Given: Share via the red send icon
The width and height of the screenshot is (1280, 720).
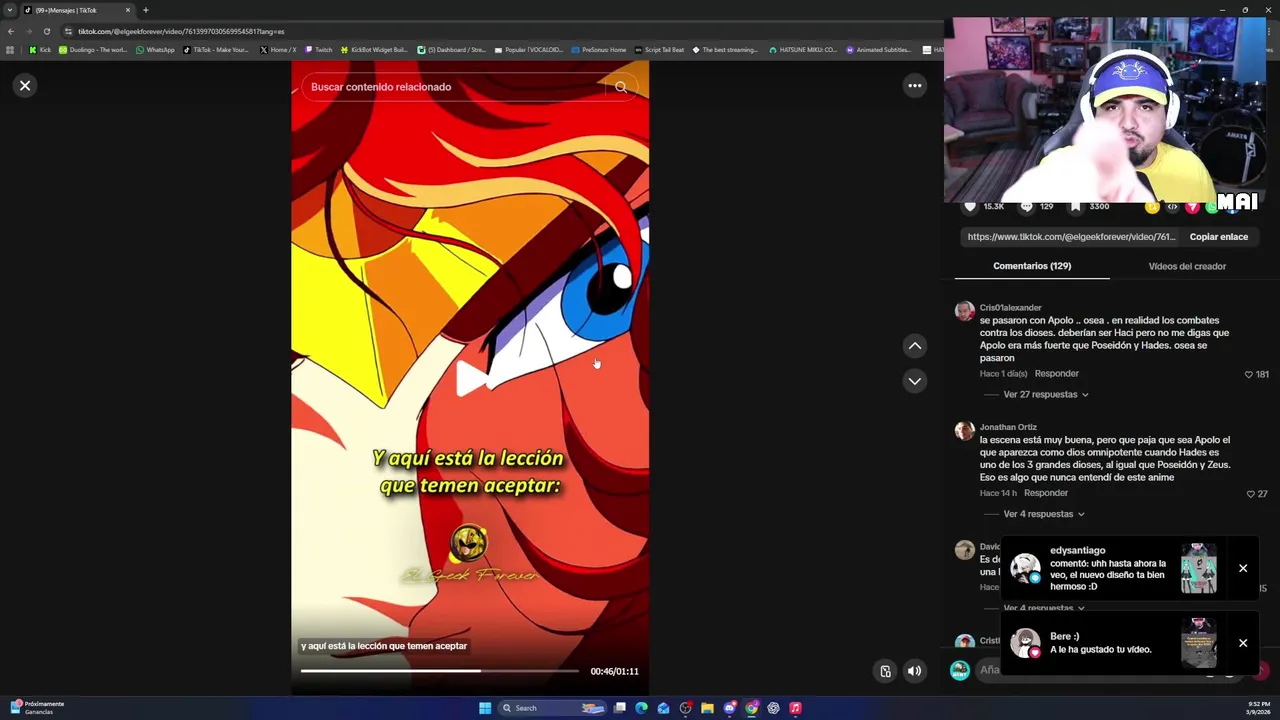Looking at the screenshot, I should [1192, 207].
